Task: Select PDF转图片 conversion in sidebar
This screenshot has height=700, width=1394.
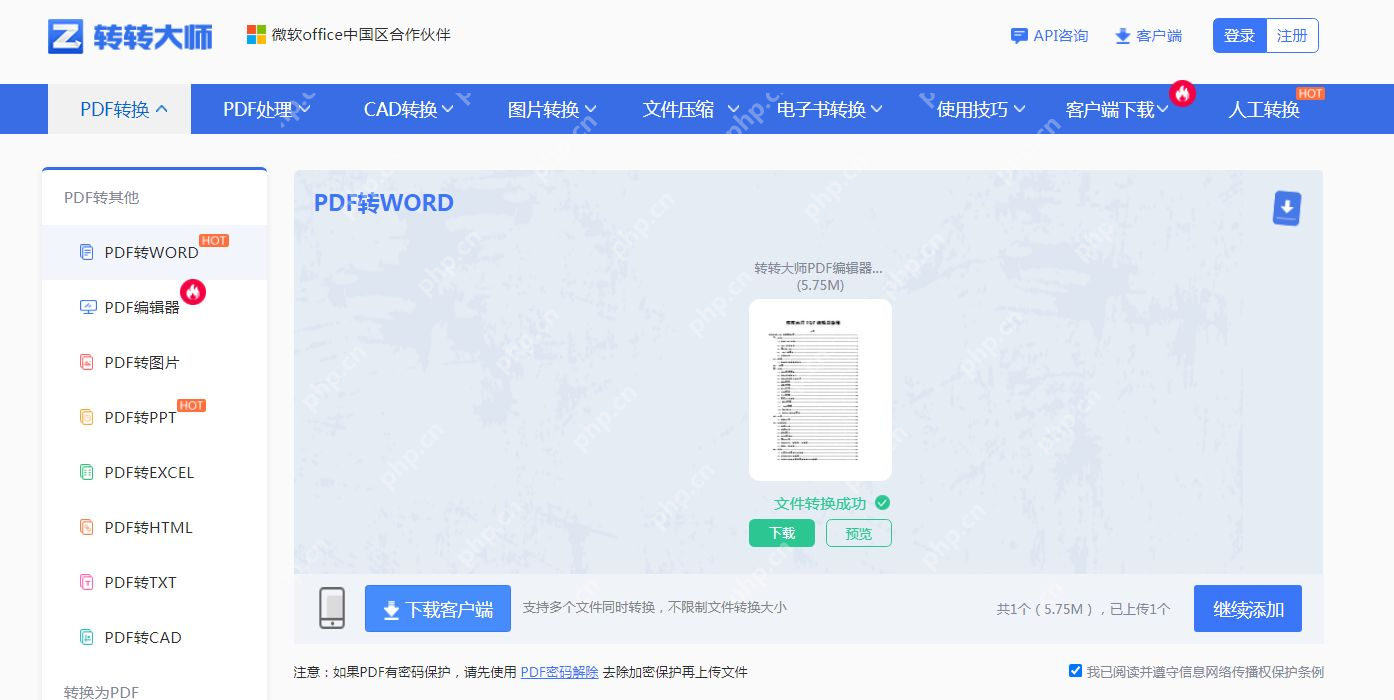Action: click(141, 362)
